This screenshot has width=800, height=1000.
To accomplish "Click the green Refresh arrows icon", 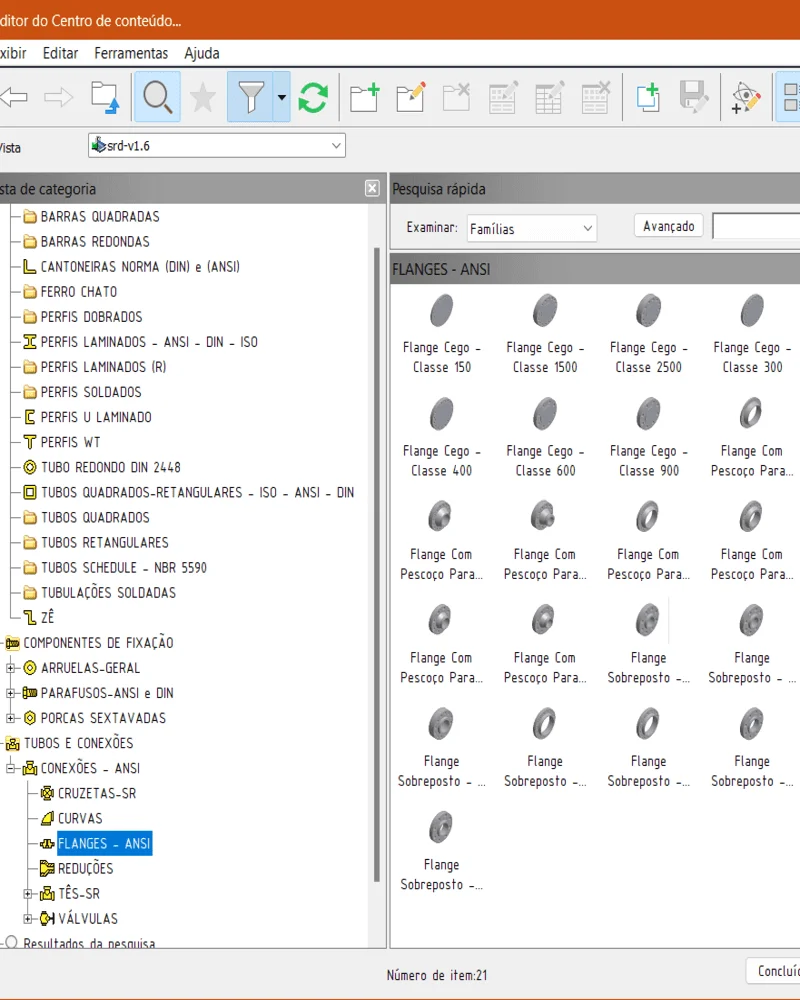I will click(x=313, y=97).
